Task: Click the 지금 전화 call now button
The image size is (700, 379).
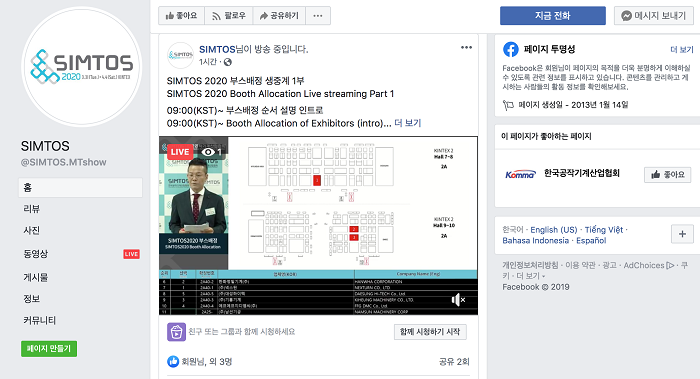Action: click(x=553, y=16)
